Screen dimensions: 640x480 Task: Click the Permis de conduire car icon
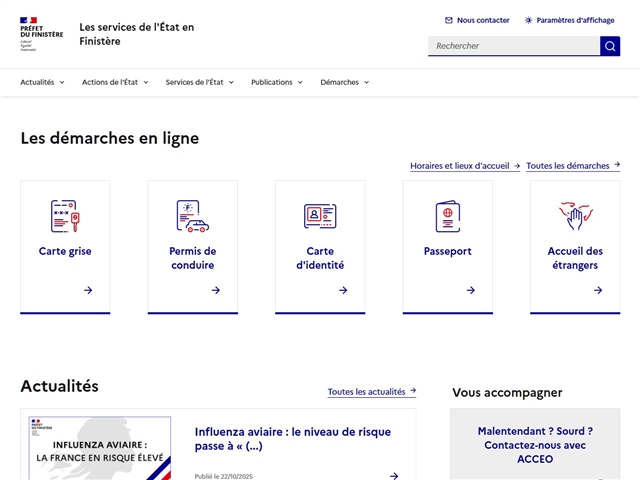coord(193,216)
